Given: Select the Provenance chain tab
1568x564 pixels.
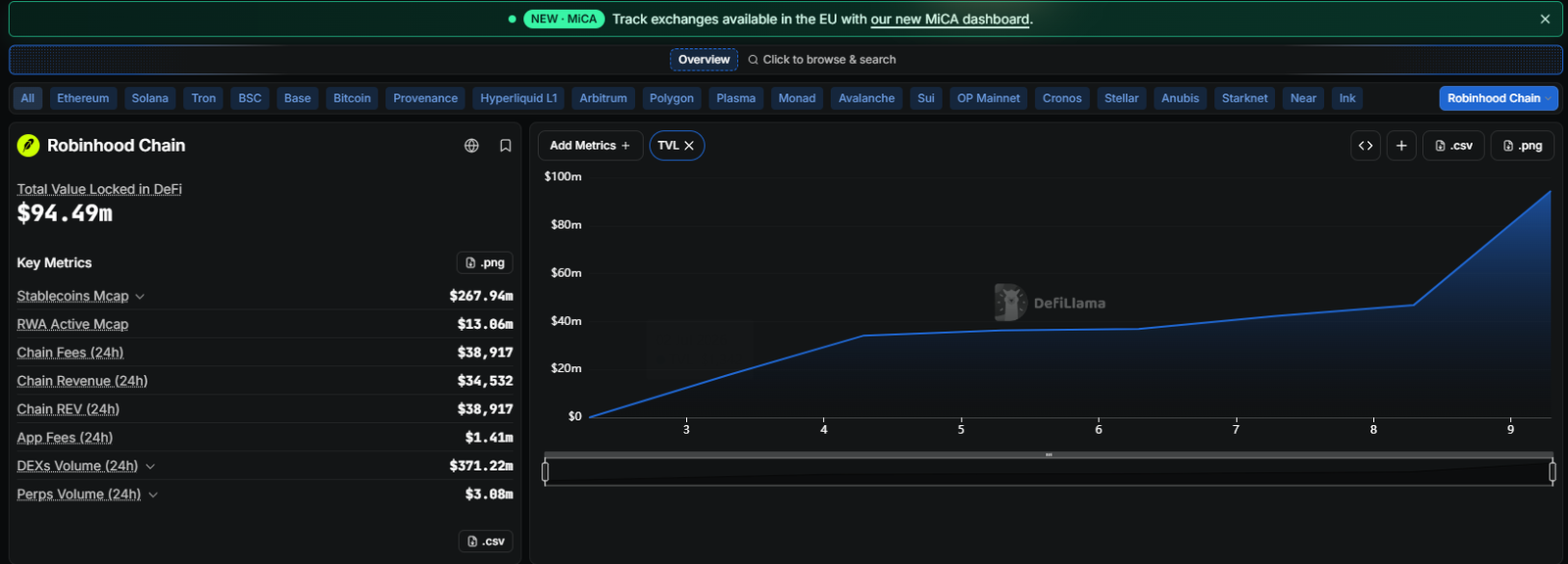Looking at the screenshot, I should coord(425,98).
